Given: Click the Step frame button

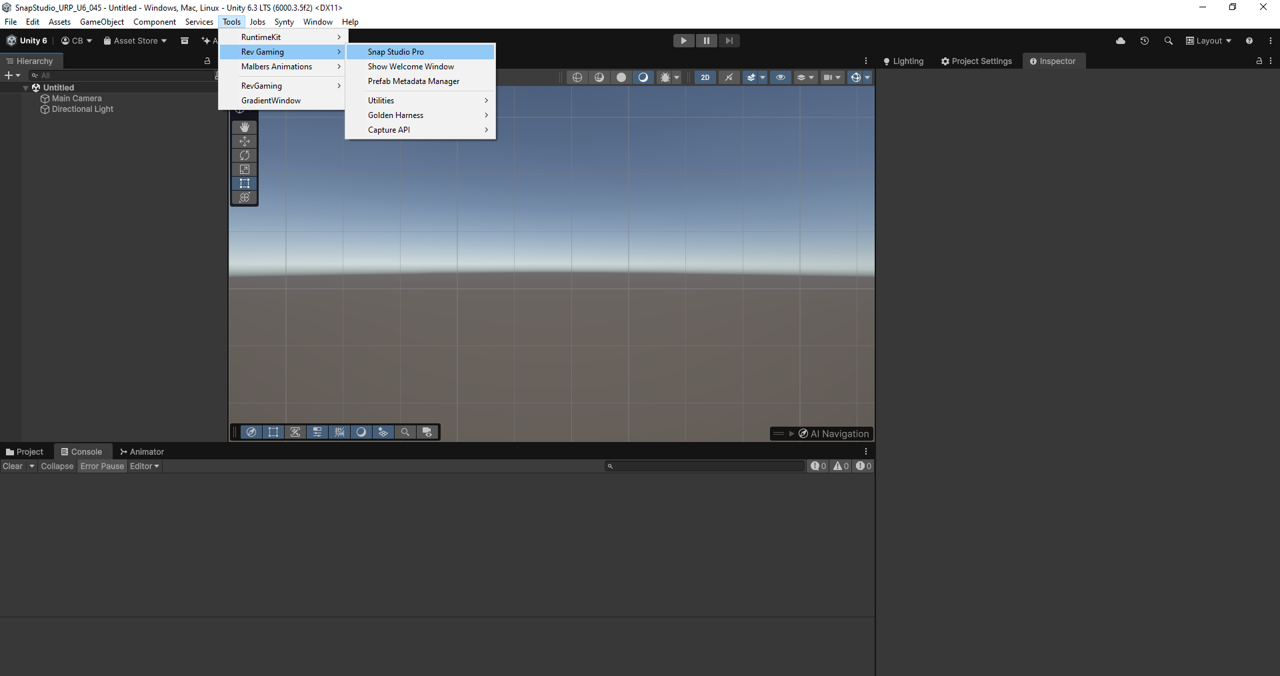Looking at the screenshot, I should click(x=729, y=41).
